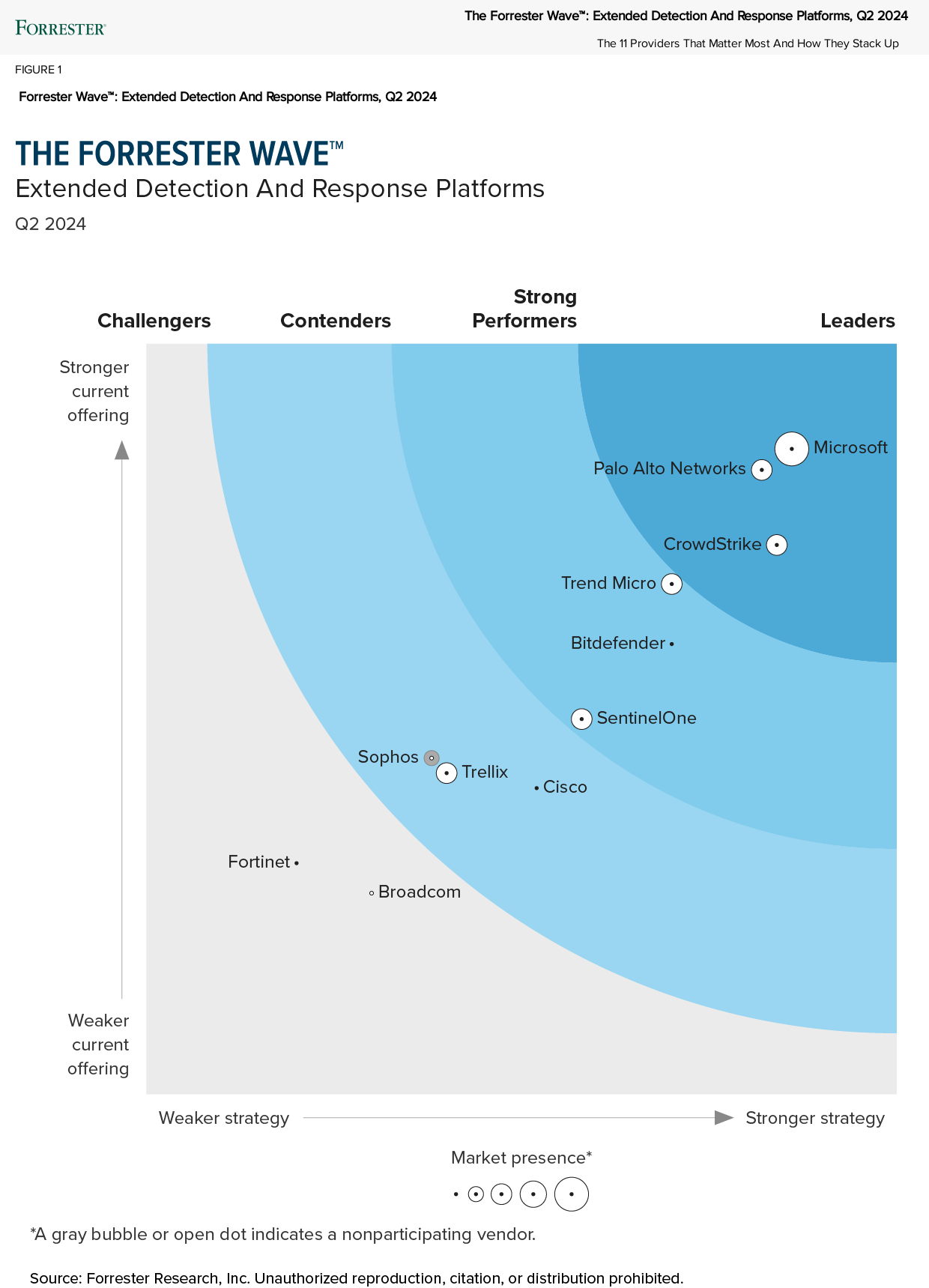Select the Contenders category heading
This screenshot has width=929, height=1288.
[336, 321]
